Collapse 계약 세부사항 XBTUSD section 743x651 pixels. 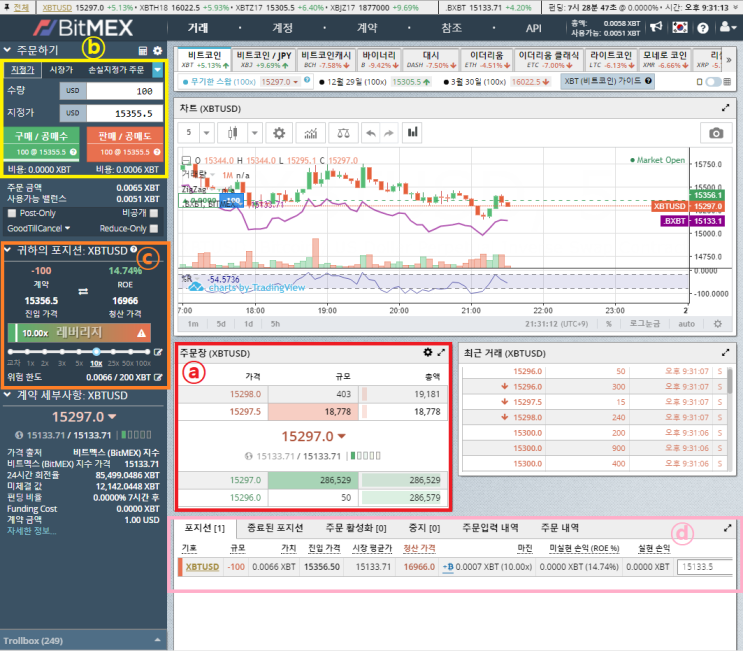(x=7, y=394)
